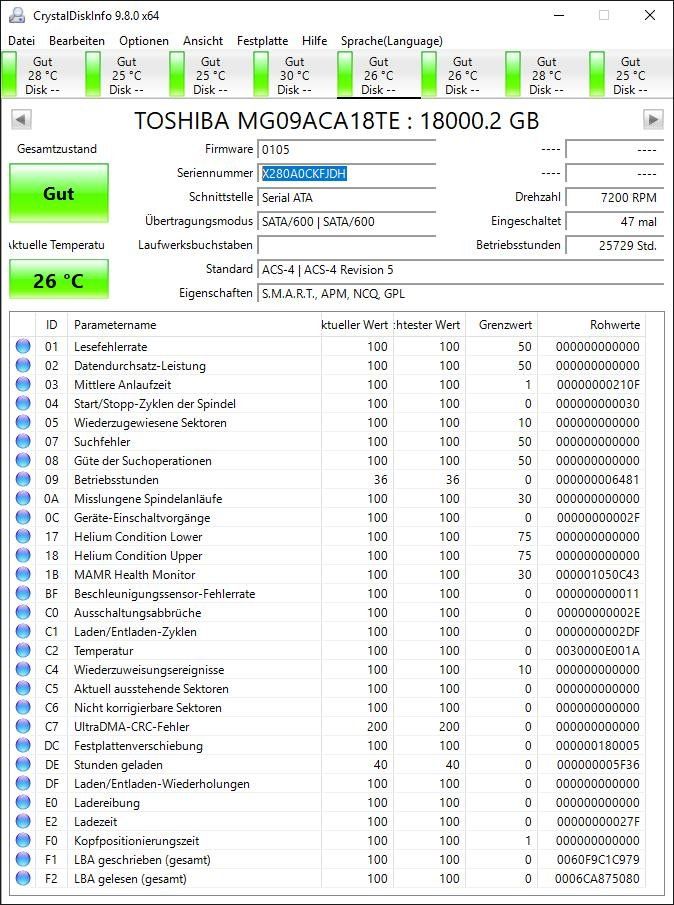Select the Beschleunigungssensor-Fehlerrate parameter name
Screen dimensions: 674x905
(x=164, y=594)
